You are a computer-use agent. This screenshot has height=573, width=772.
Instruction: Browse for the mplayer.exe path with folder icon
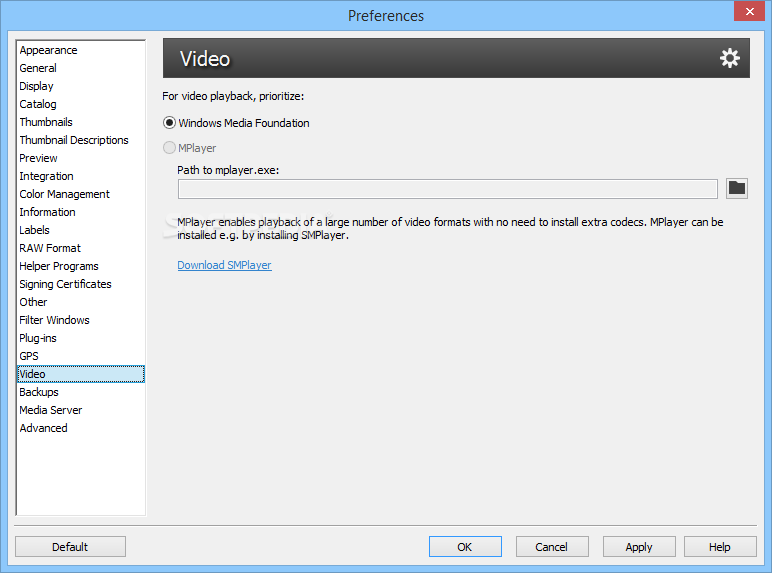[737, 189]
